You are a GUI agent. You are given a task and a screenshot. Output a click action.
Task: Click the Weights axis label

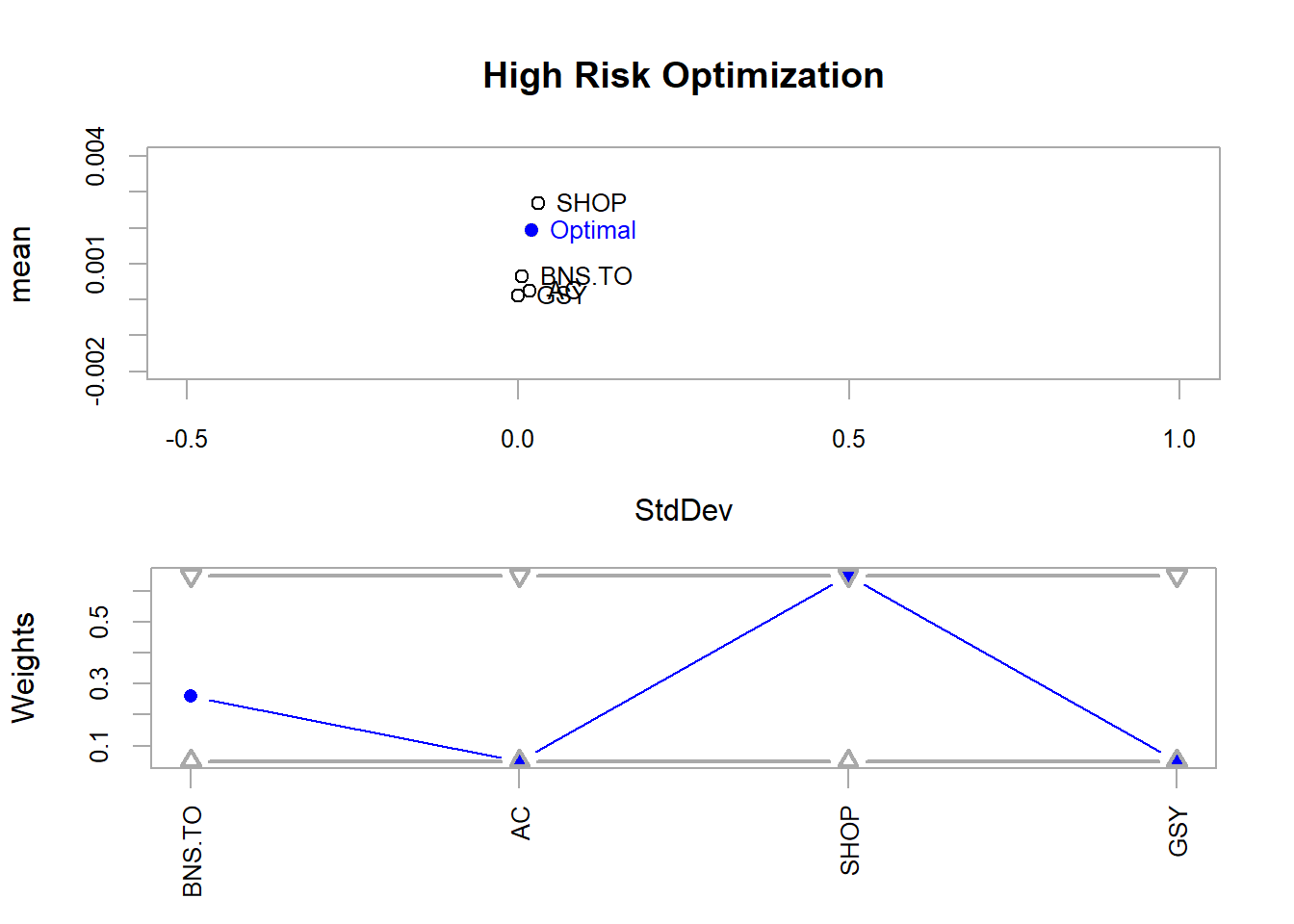tap(23, 667)
